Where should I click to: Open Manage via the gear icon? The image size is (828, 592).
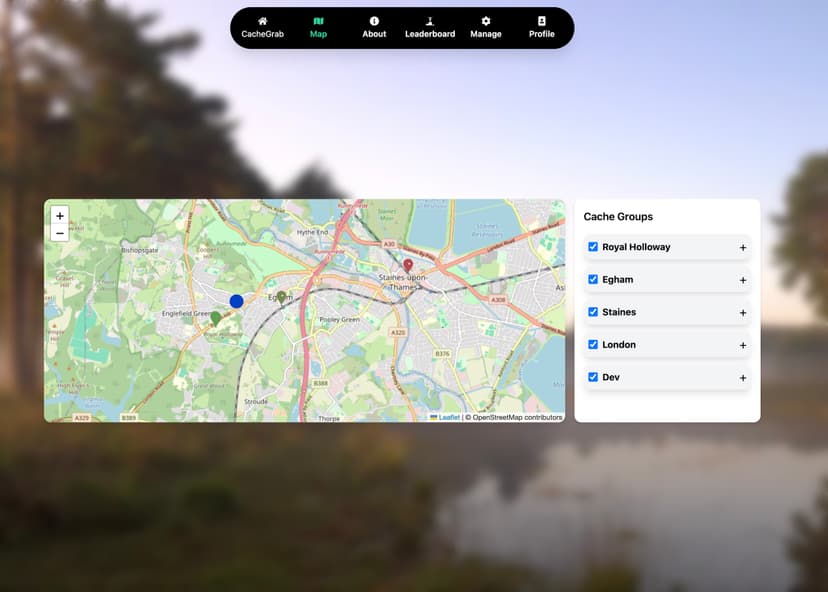point(486,21)
